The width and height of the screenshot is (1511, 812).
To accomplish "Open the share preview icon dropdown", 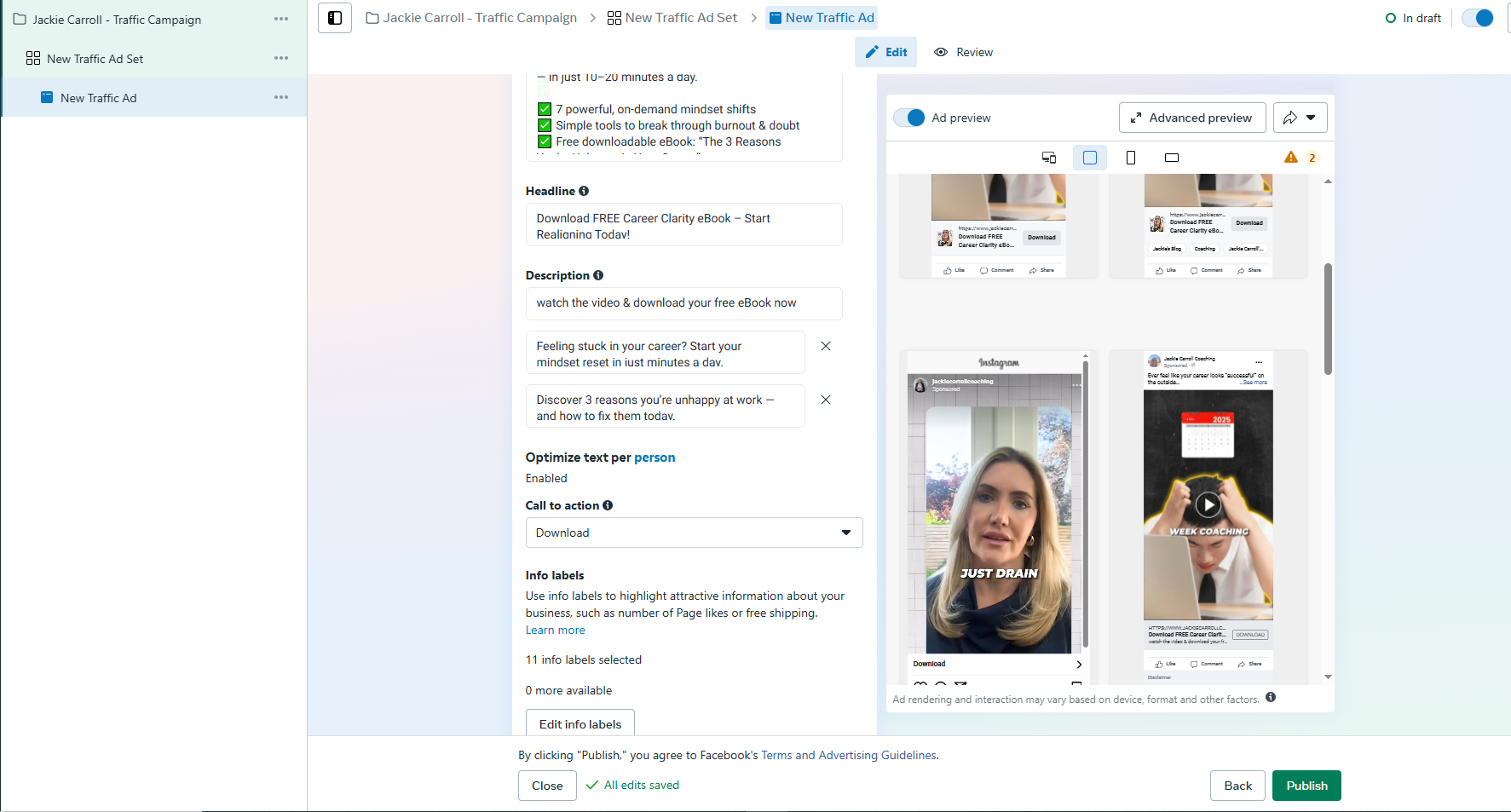I will click(1300, 118).
